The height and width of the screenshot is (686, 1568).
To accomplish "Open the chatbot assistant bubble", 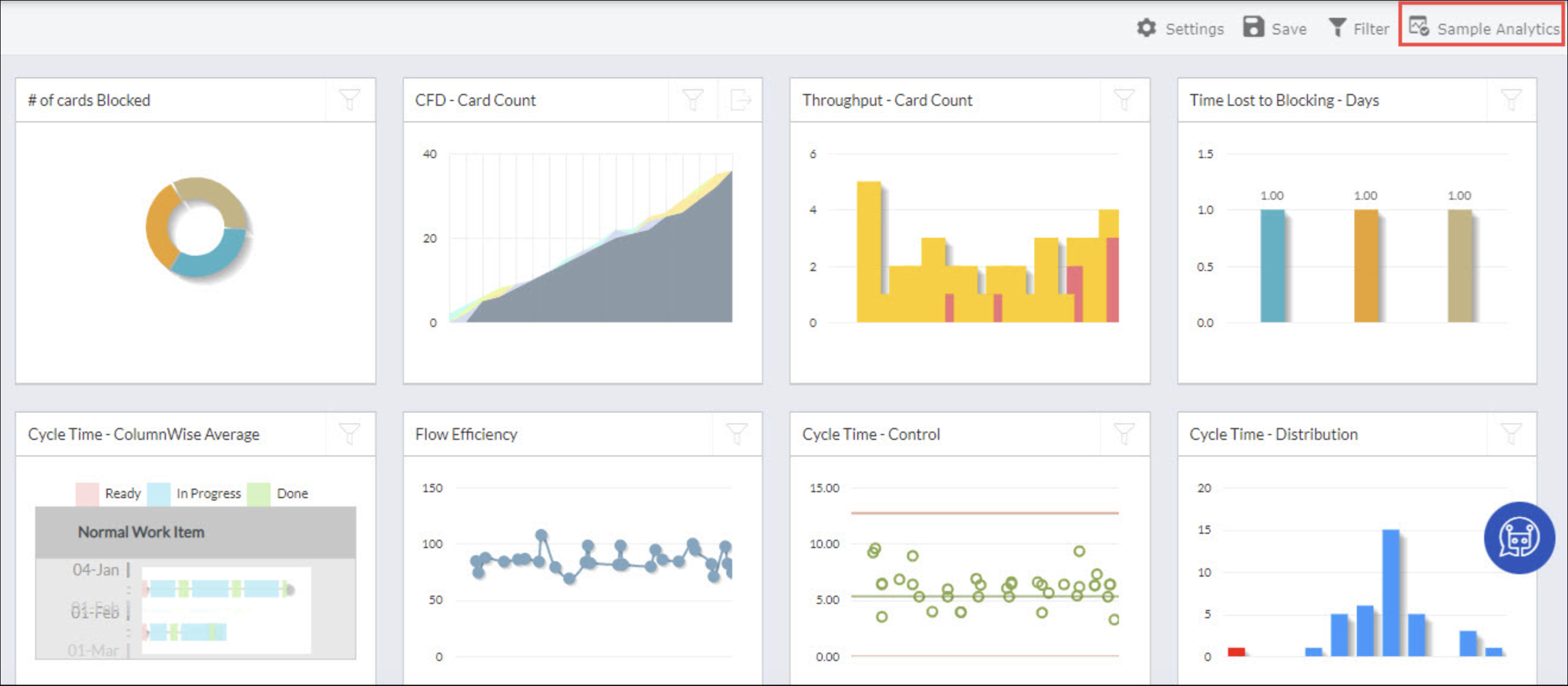I will (x=1519, y=537).
